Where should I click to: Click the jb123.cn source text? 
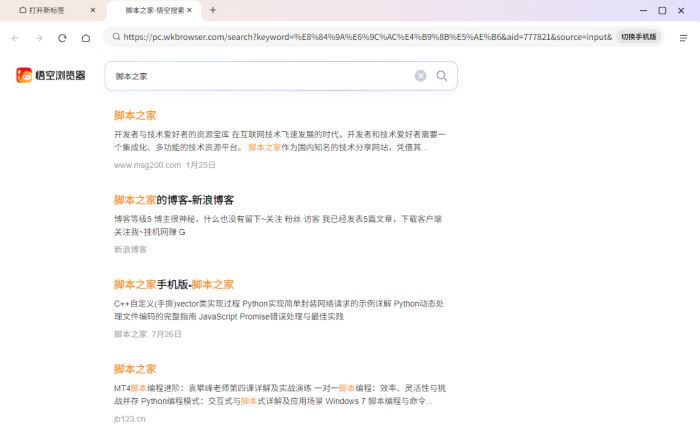click(129, 419)
